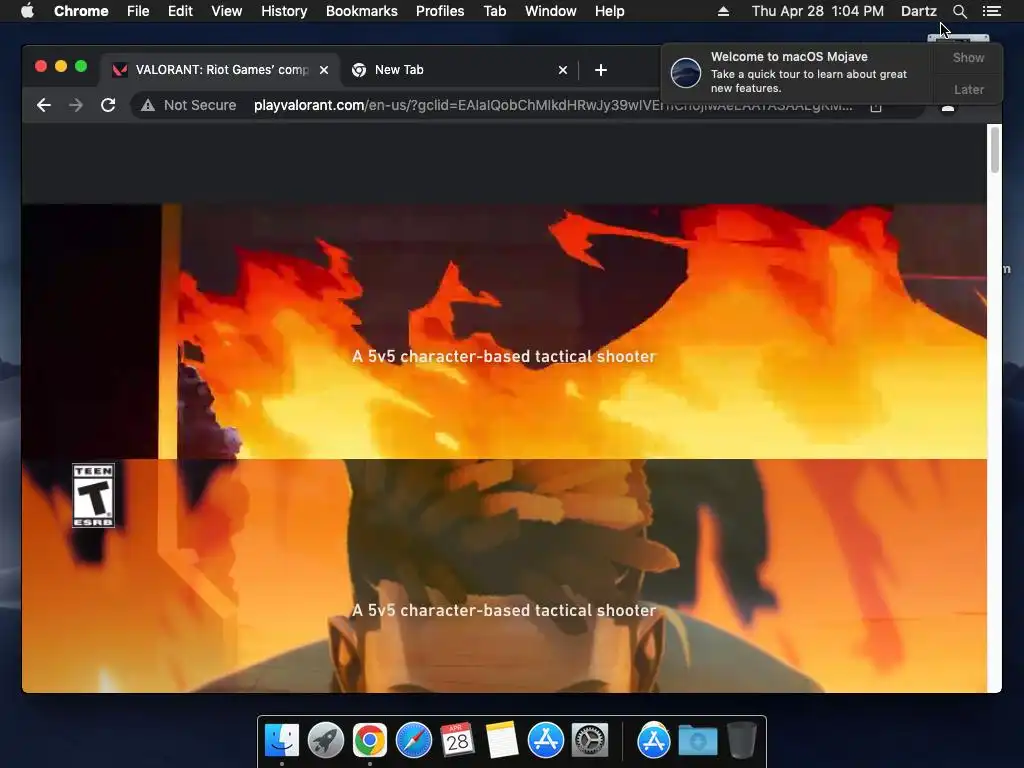Open the Edit menu

pyautogui.click(x=180, y=11)
